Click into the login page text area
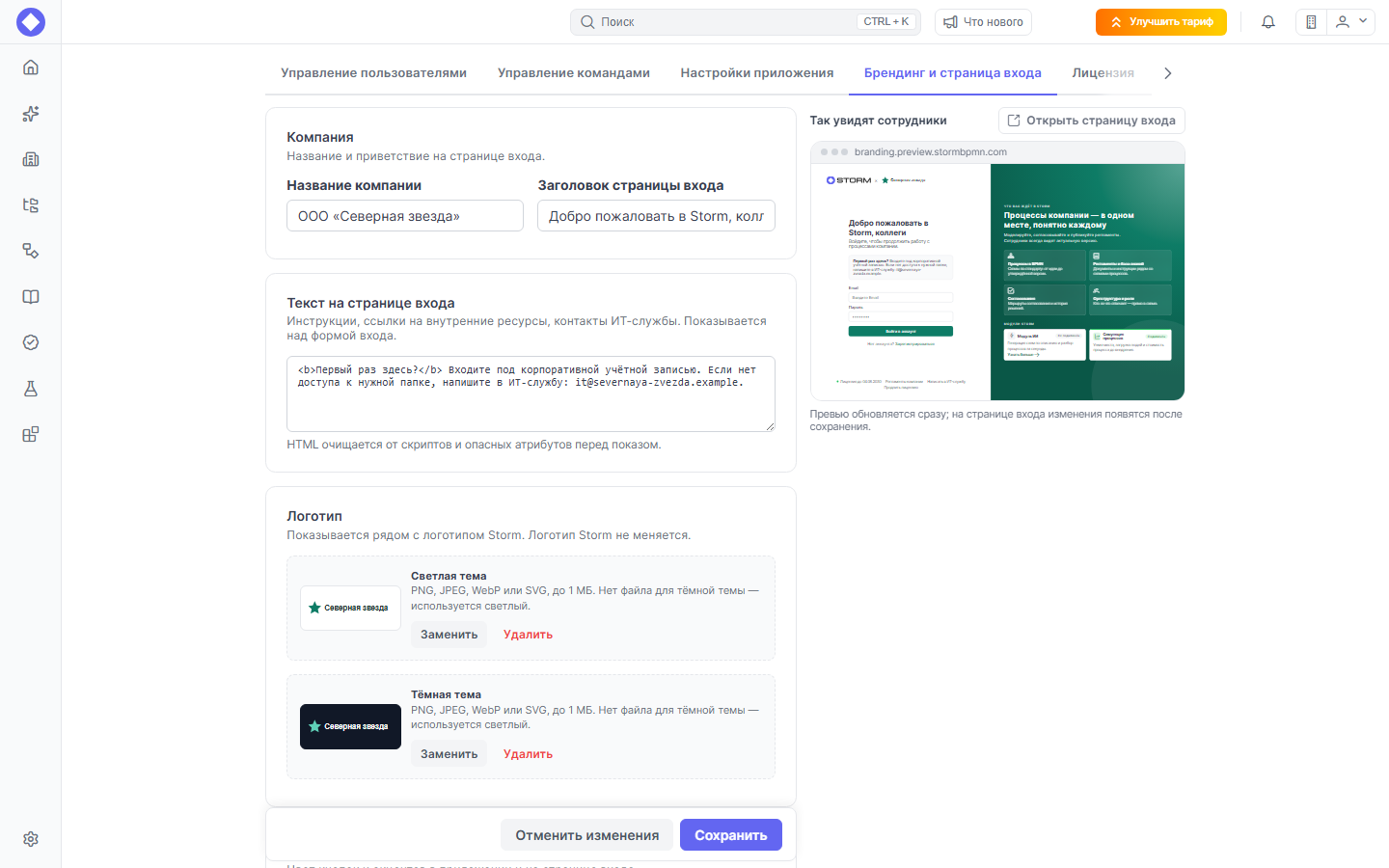This screenshot has width=1389, height=868. click(531, 393)
